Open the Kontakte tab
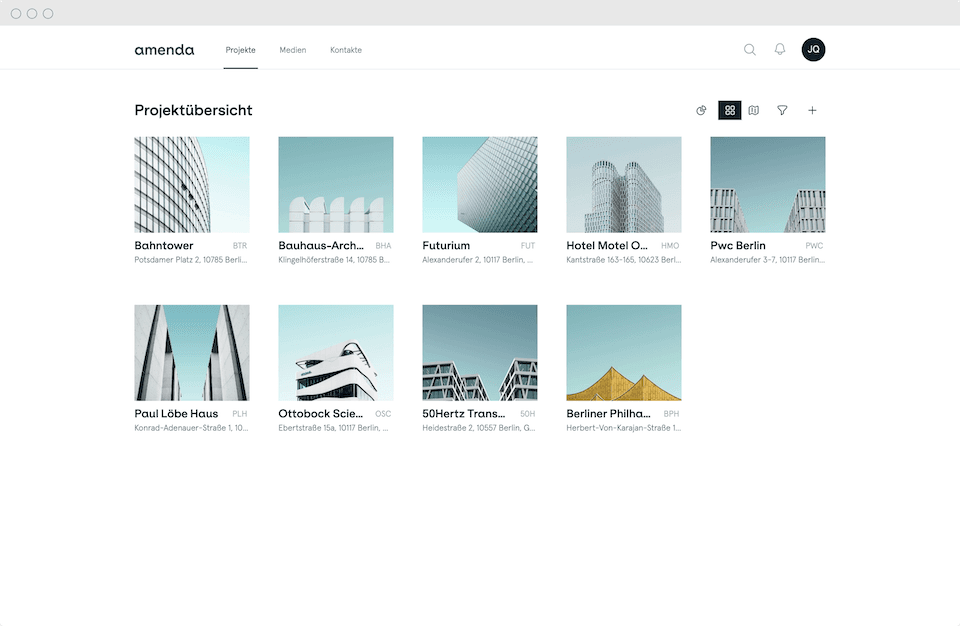Viewport: 960px width, 626px height. point(346,50)
